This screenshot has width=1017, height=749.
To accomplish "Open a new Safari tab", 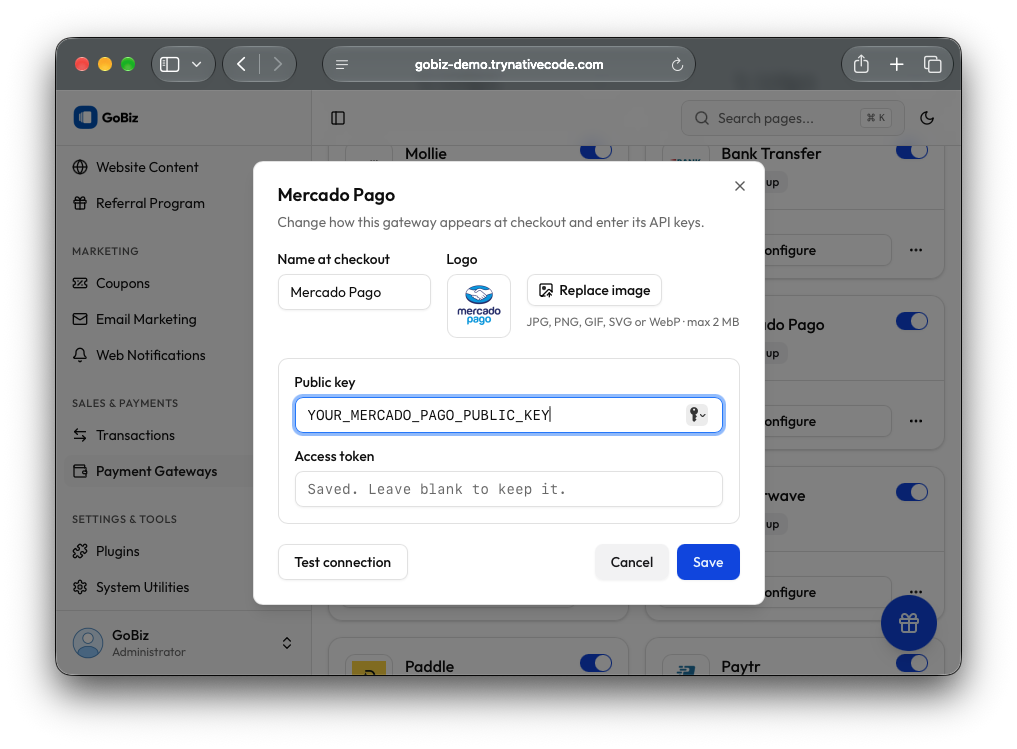I will tap(896, 64).
